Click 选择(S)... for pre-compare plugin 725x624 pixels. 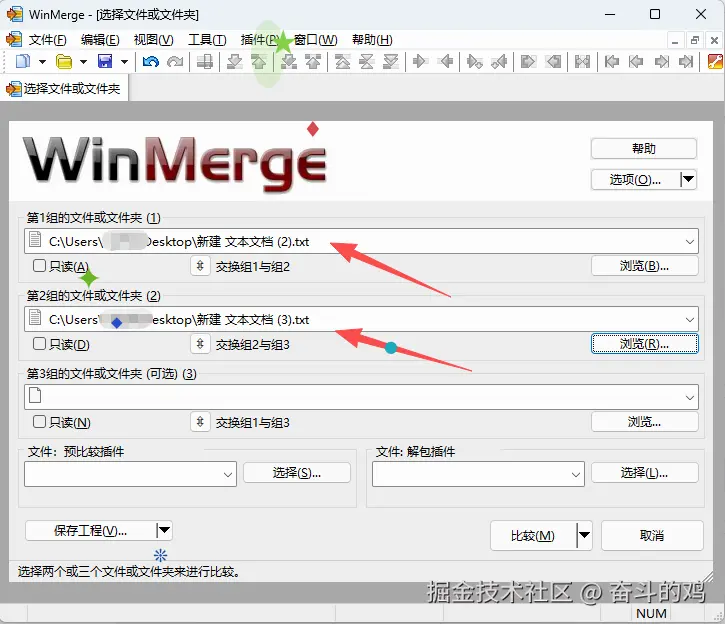(x=297, y=472)
